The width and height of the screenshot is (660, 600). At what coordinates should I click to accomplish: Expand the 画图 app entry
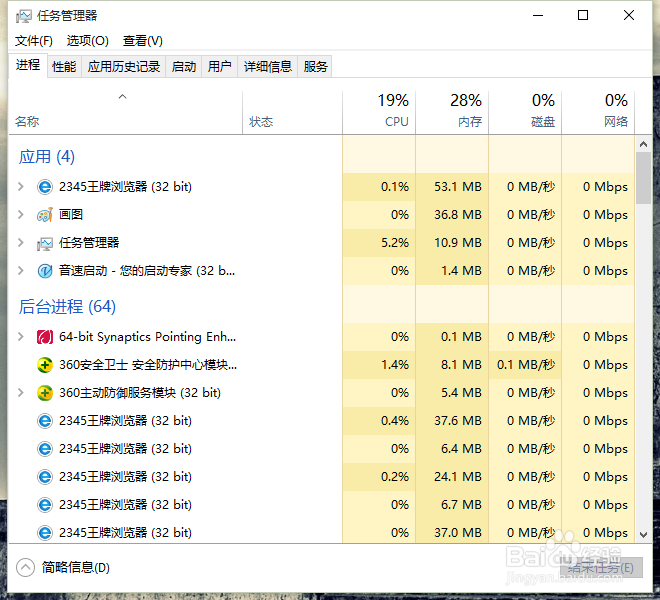(x=20, y=215)
